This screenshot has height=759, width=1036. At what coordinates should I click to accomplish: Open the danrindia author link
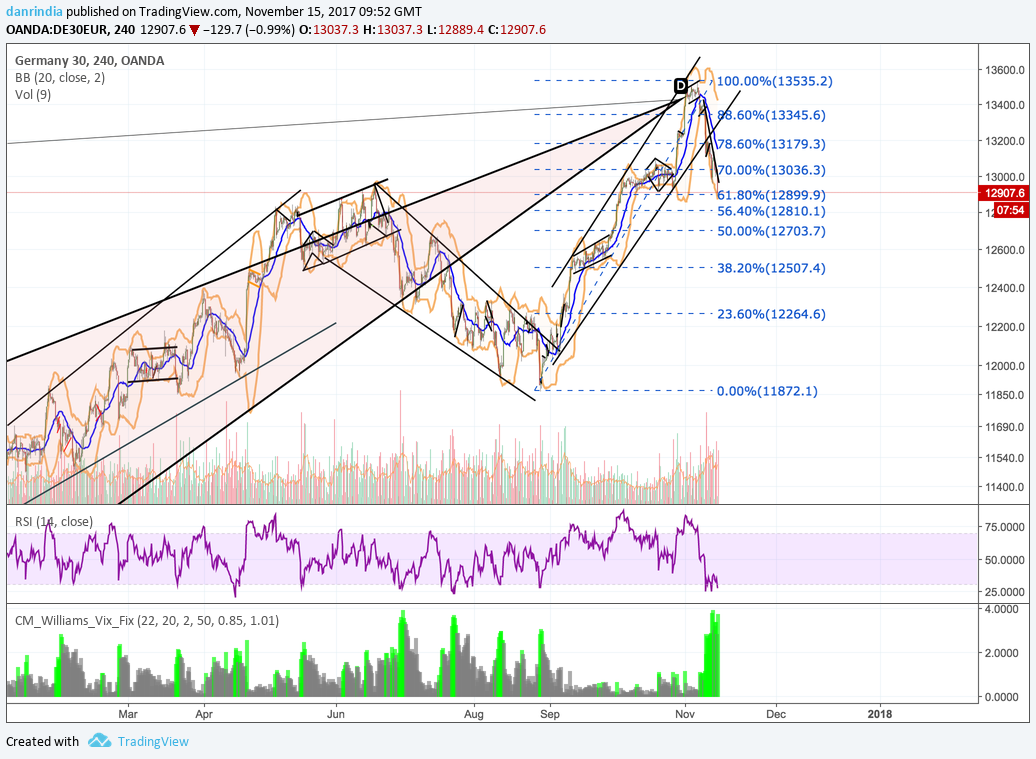(34, 11)
